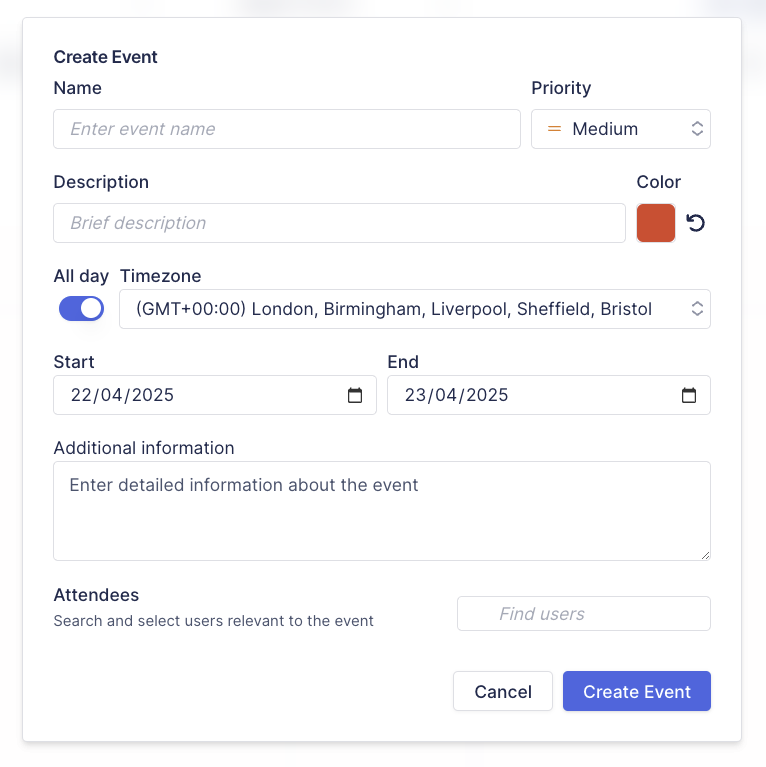766x767 pixels.
Task: Focus the Enter event name field
Action: click(x=287, y=129)
